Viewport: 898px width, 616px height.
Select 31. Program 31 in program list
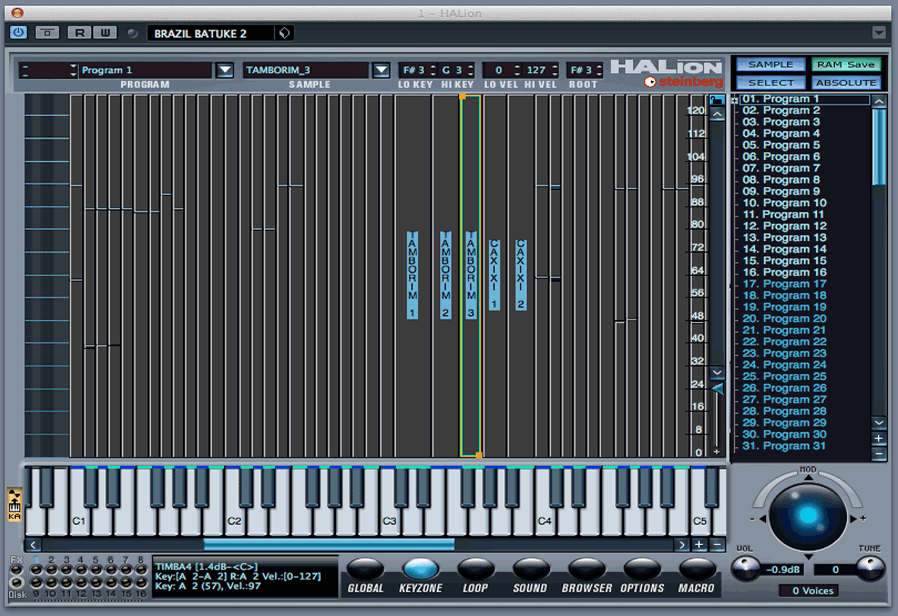tap(784, 445)
